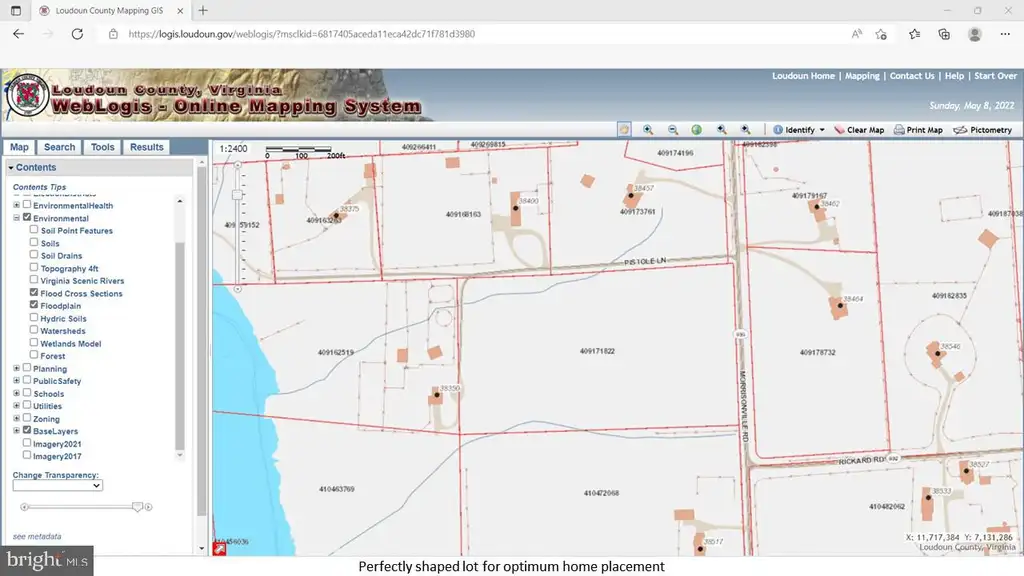
Task: Click Start Over link
Action: (995, 76)
